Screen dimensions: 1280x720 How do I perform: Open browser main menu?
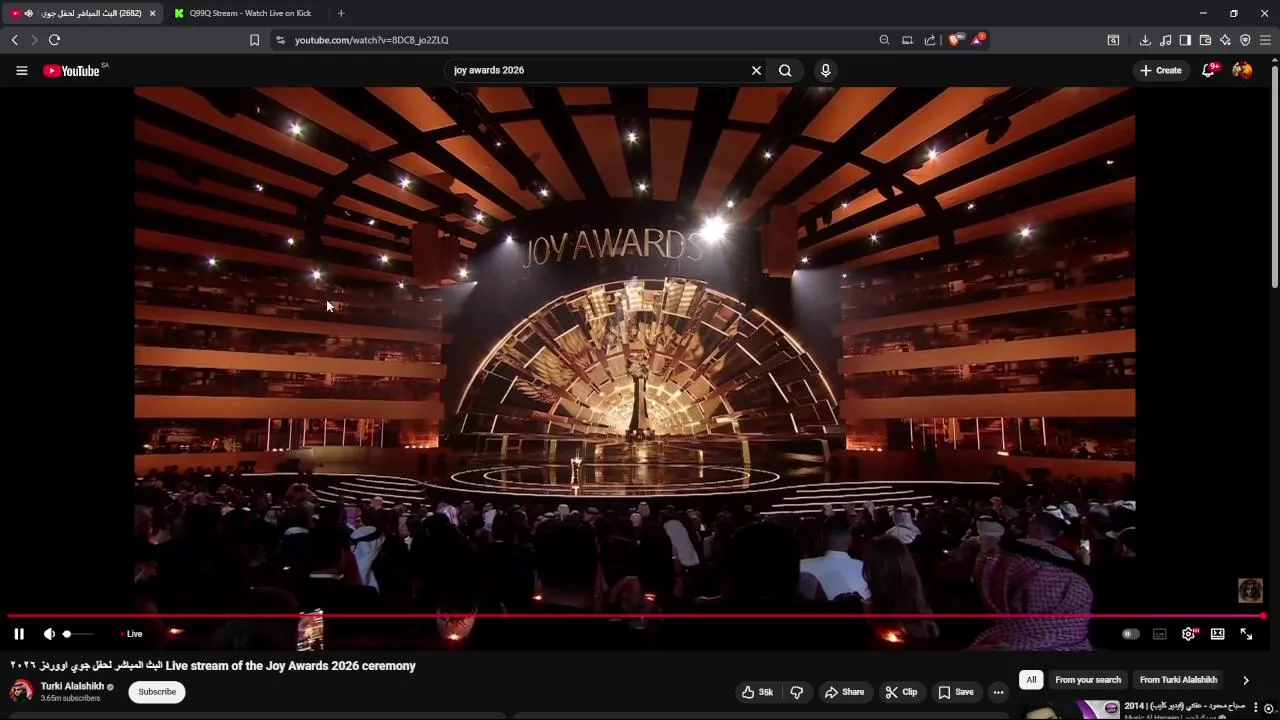1265,40
